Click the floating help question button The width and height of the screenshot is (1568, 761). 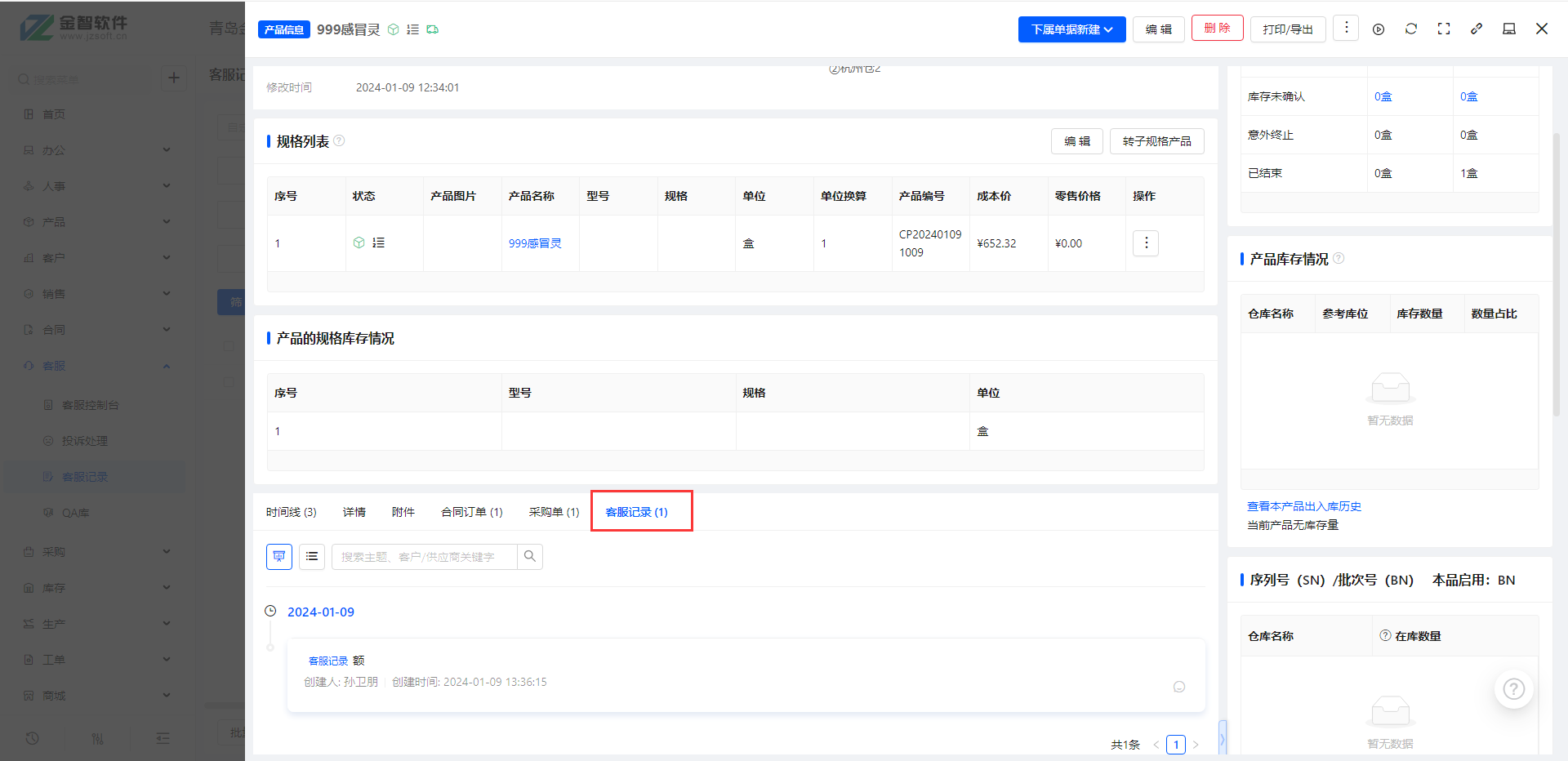click(1514, 689)
